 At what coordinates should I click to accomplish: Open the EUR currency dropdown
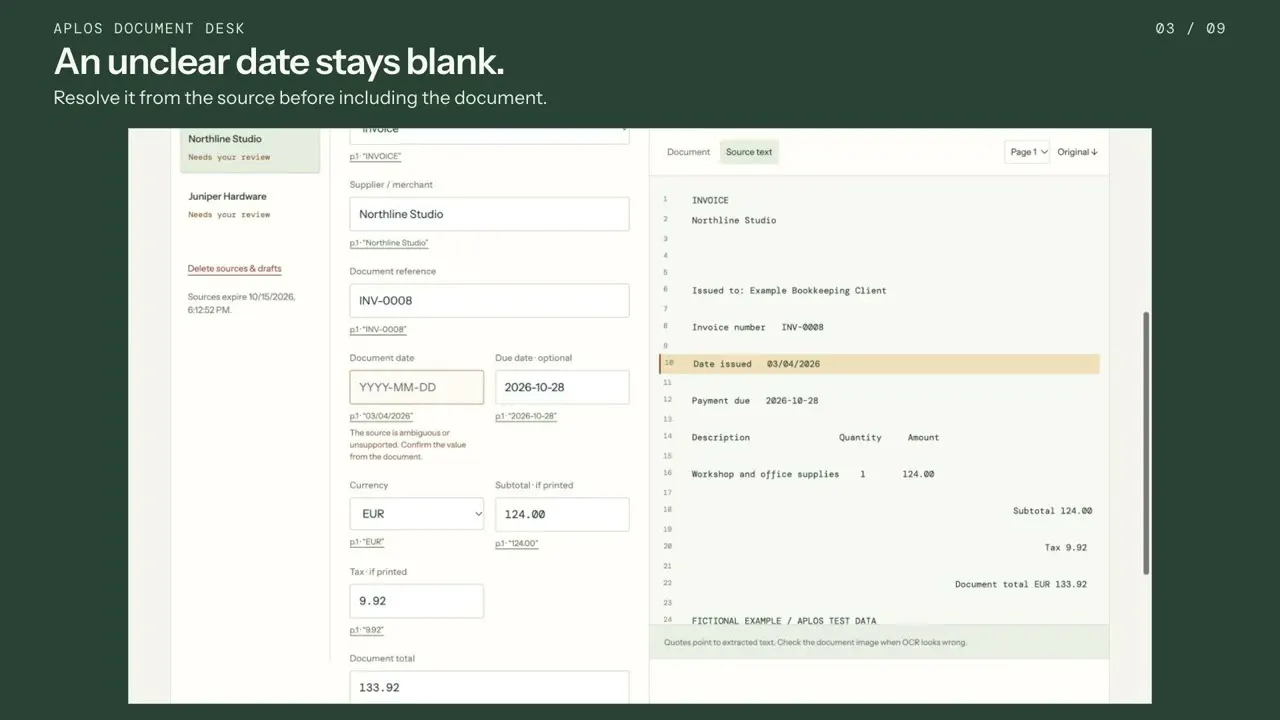(x=416, y=514)
